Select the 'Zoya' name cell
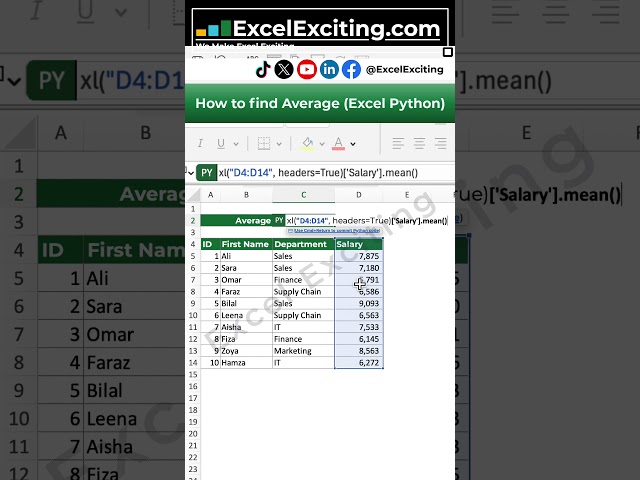Screen dimensions: 640x480 click(247, 351)
